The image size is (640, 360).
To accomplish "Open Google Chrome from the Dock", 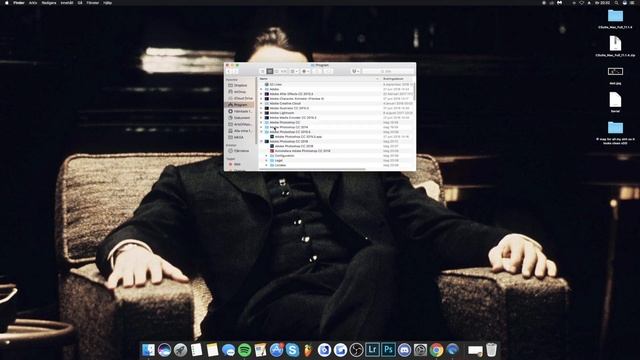I will coord(436,350).
